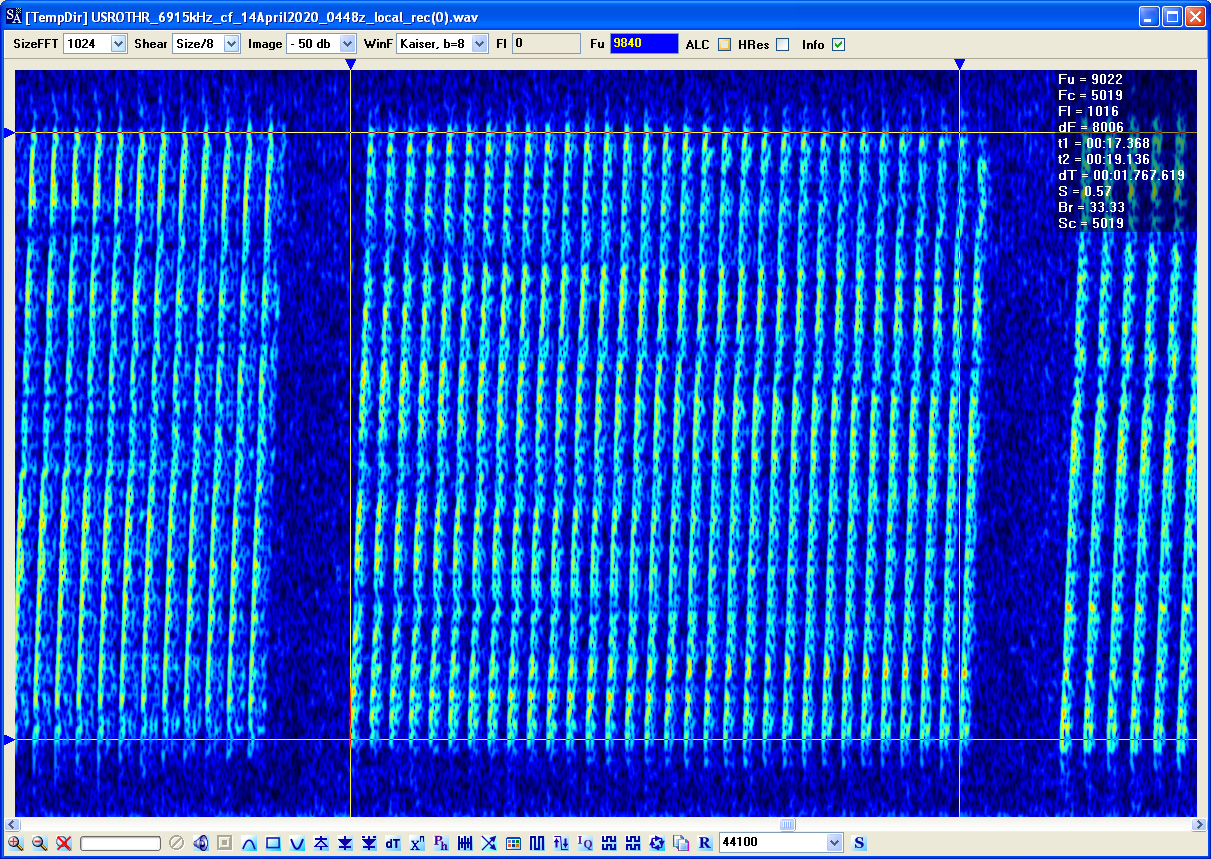Open the SizeFFT 1024 dropdown
The image size is (1211, 859).
pos(95,44)
